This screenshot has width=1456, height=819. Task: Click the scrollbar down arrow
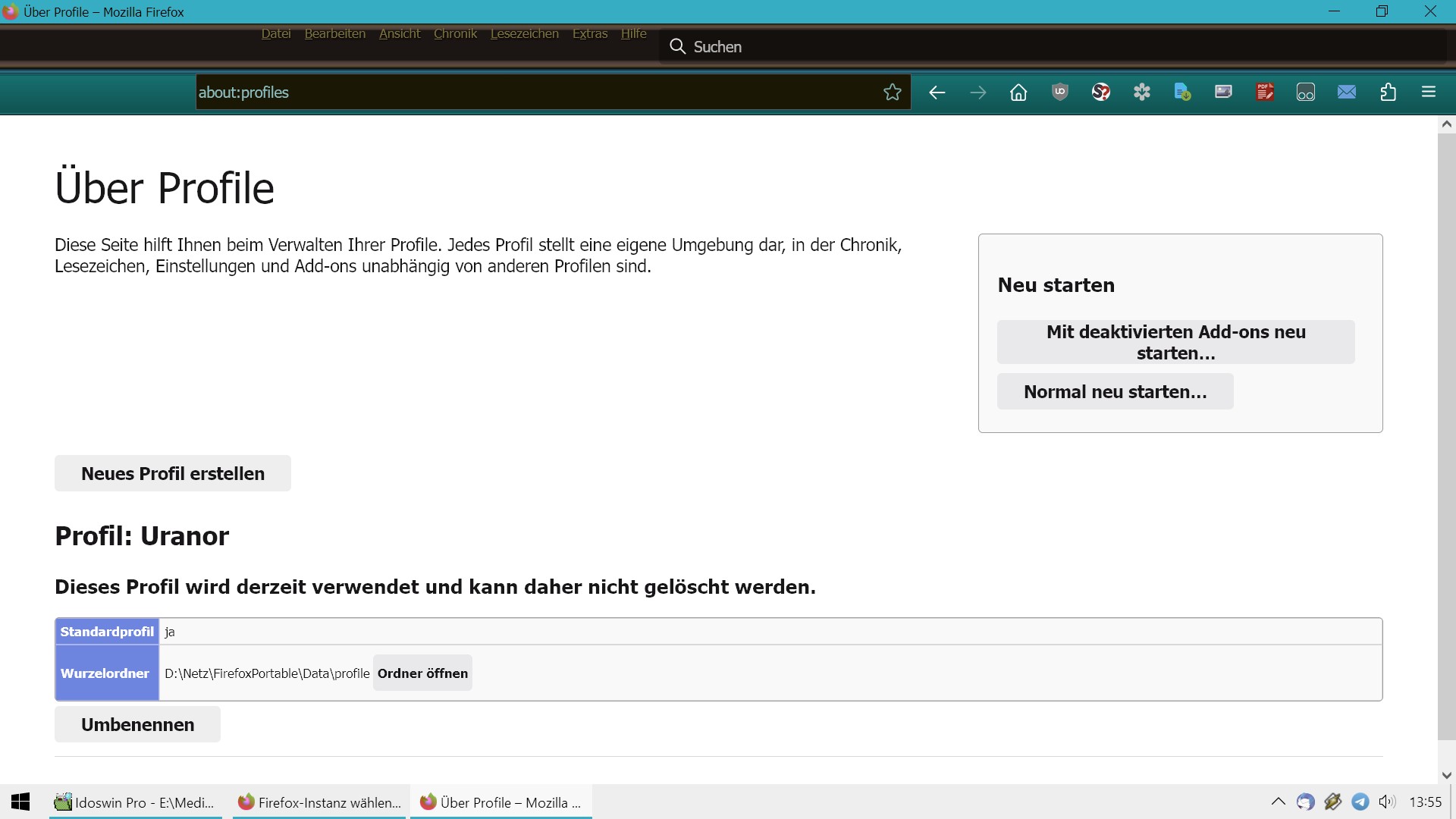(1446, 775)
